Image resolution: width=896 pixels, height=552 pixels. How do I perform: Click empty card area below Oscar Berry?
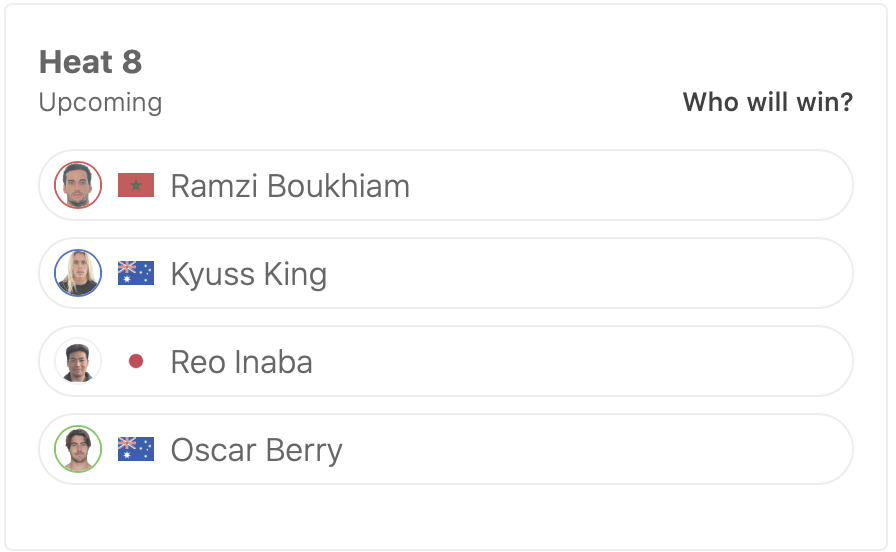tap(446, 516)
